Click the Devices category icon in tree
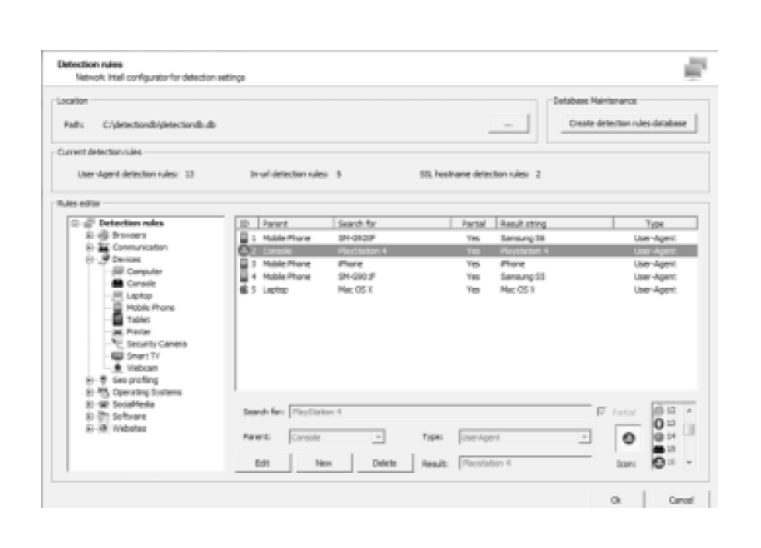This screenshot has width=761, height=548. pyautogui.click(x=103, y=259)
